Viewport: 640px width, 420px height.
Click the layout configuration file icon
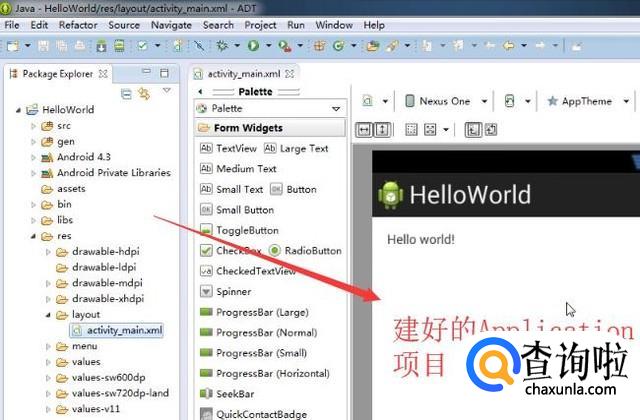[x=367, y=101]
